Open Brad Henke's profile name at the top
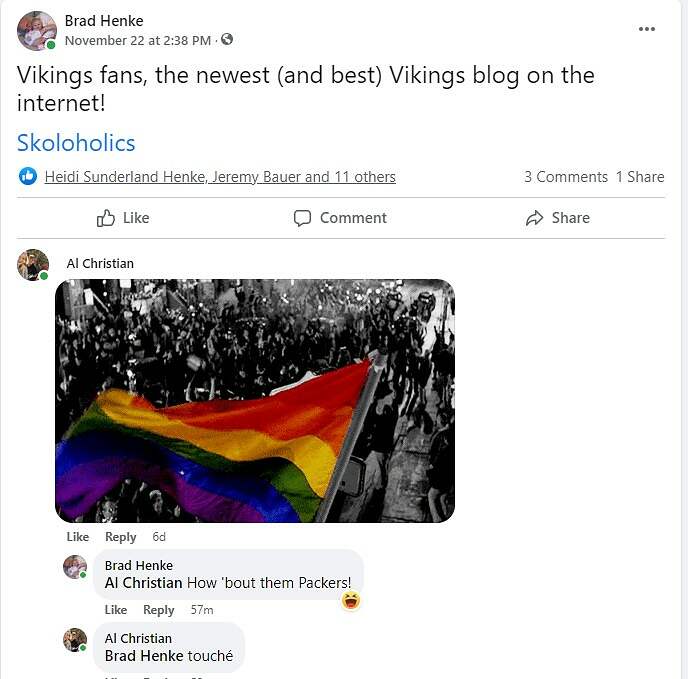The width and height of the screenshot is (688, 679). tap(104, 20)
